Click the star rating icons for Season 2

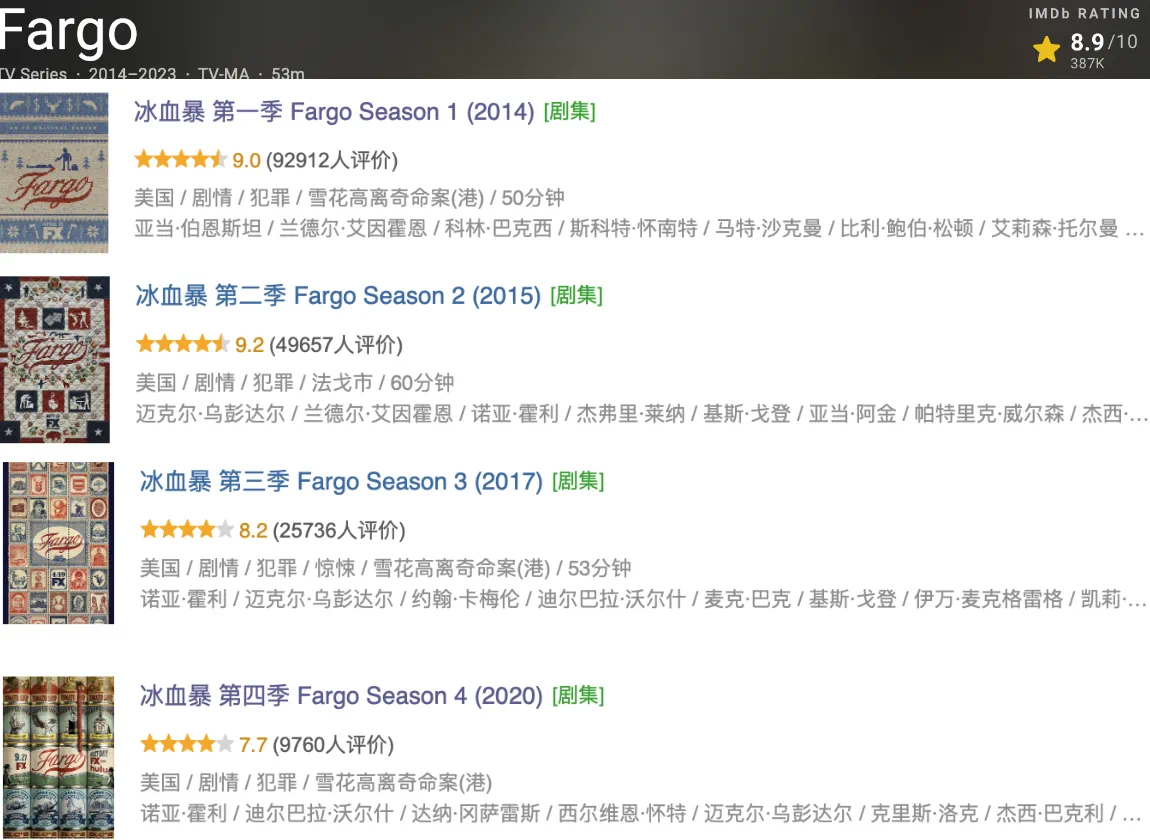183,343
